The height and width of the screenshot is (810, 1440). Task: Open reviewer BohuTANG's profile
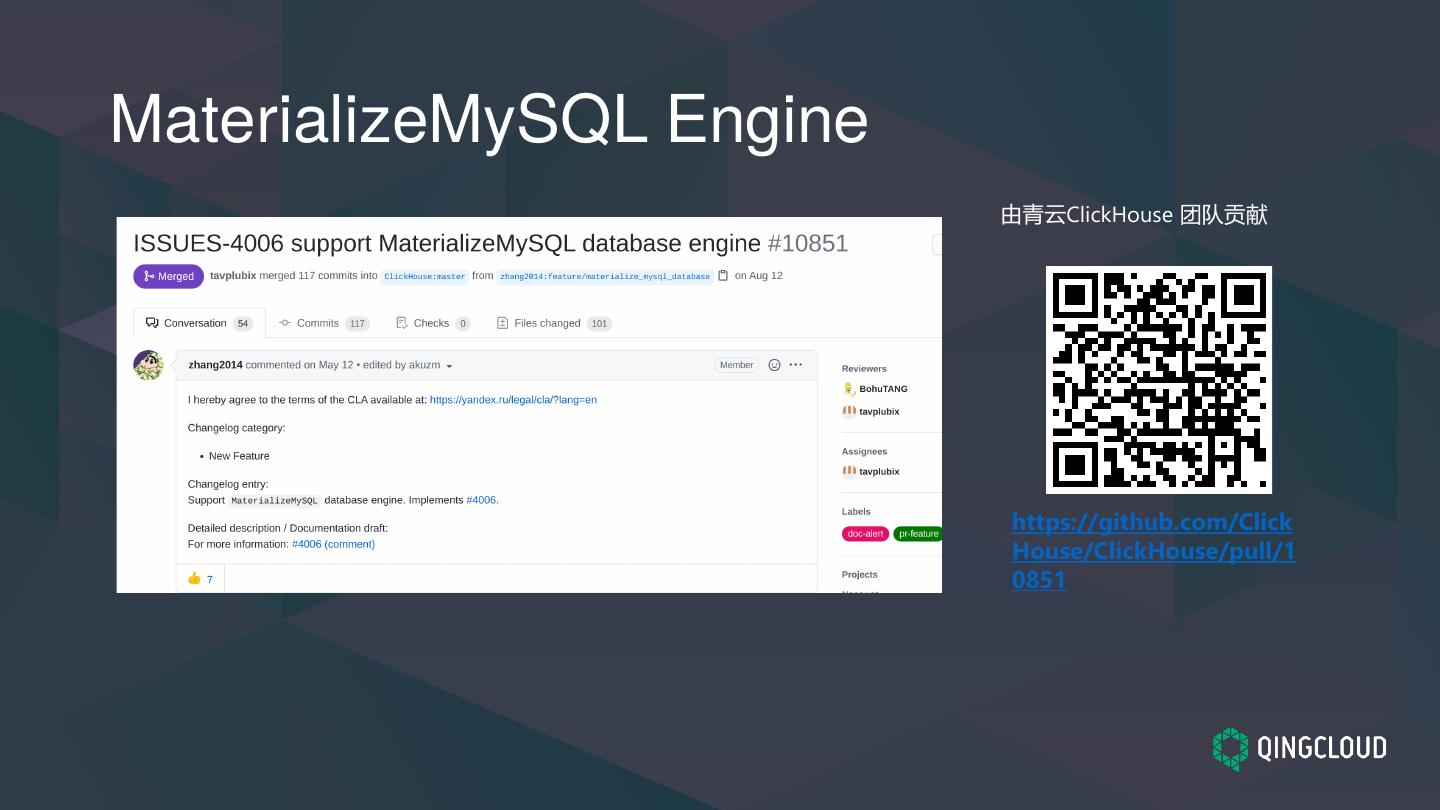[883, 389]
